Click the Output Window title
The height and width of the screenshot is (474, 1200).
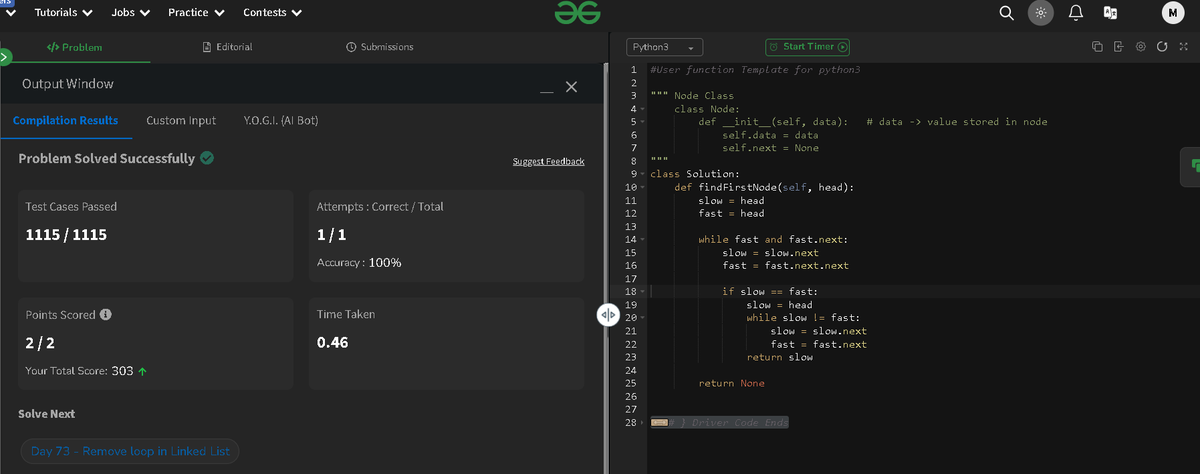[68, 84]
